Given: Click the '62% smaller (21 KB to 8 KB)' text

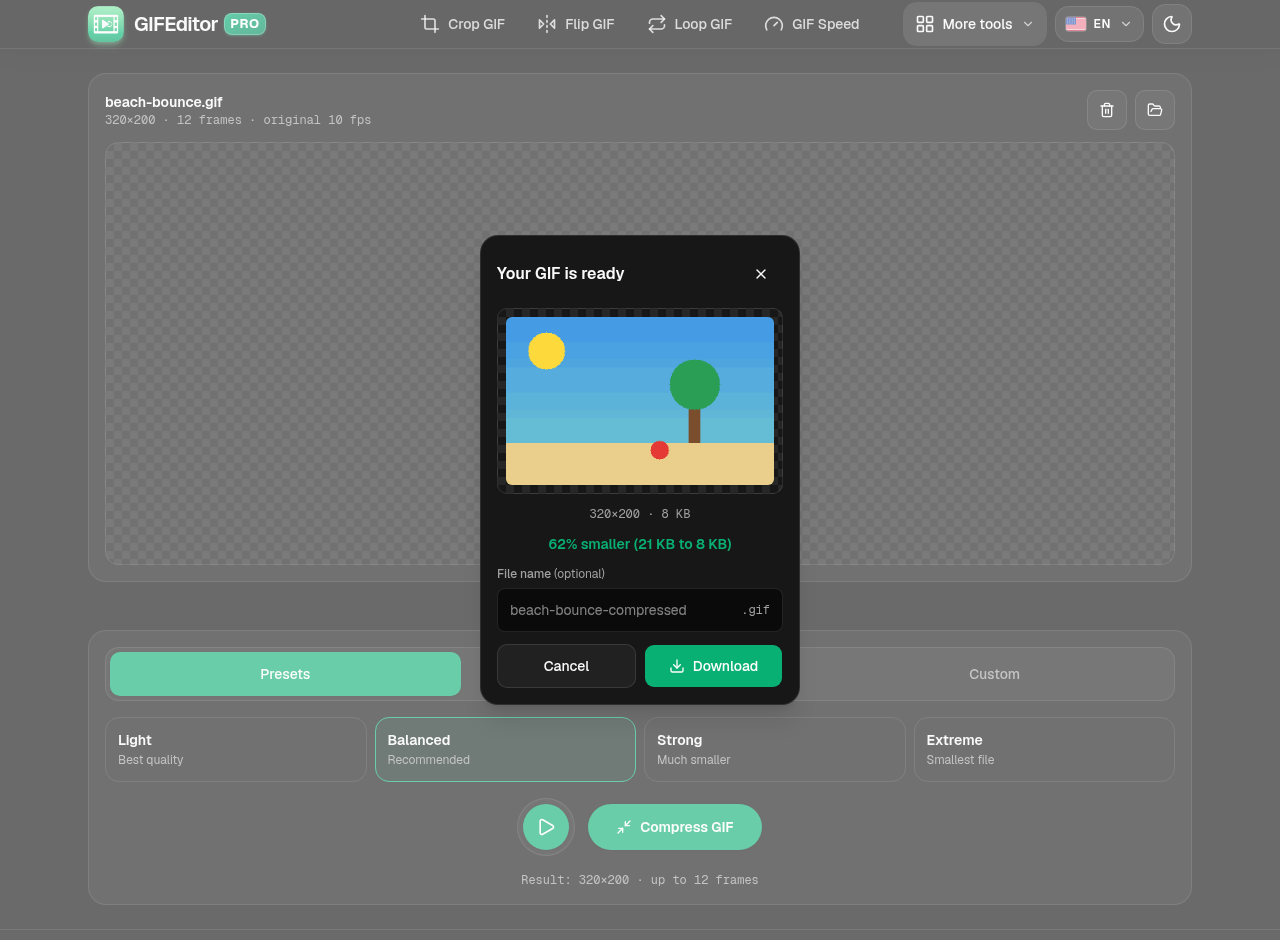Looking at the screenshot, I should (x=640, y=544).
